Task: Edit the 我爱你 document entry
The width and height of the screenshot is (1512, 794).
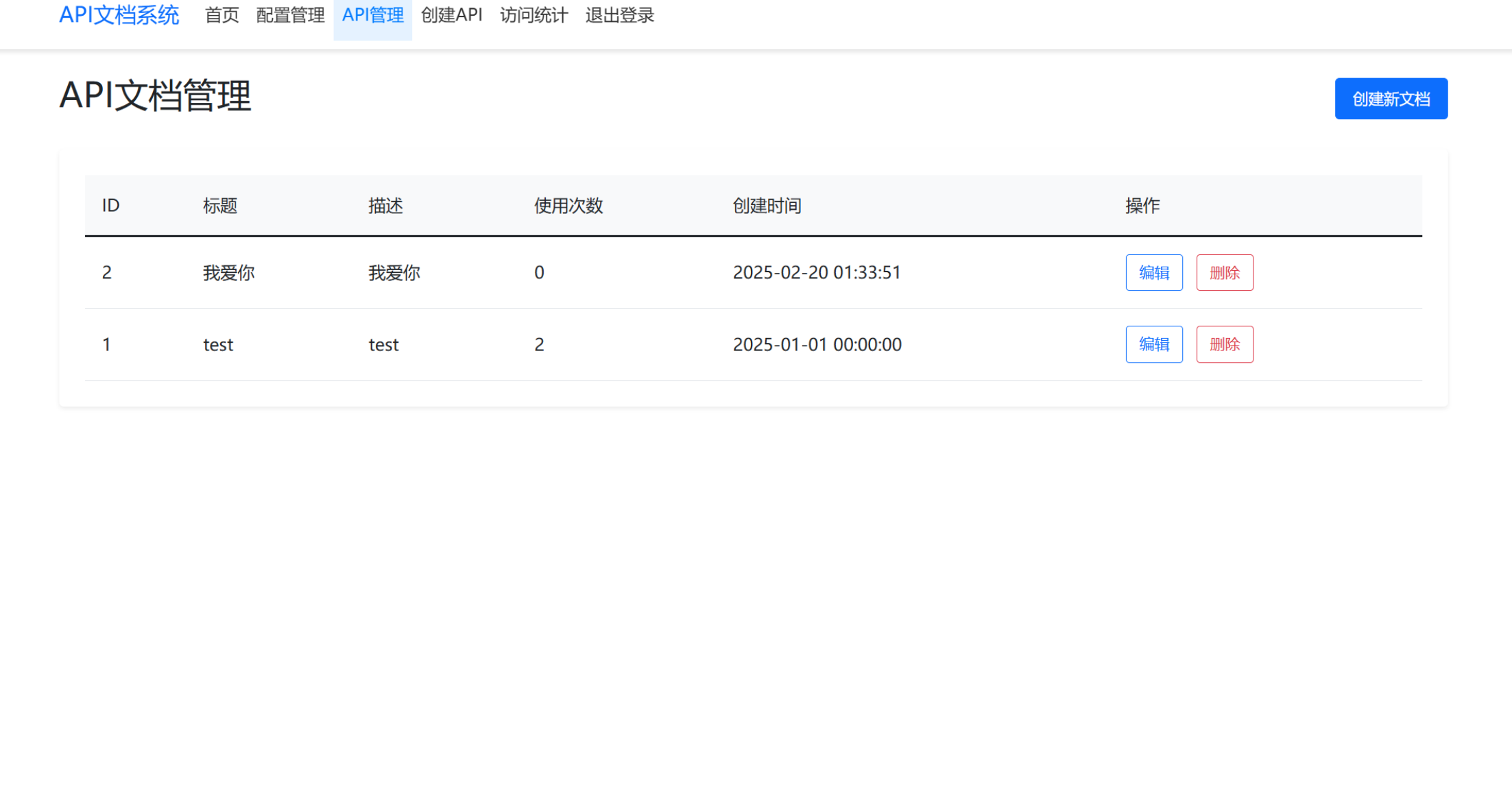Action: click(x=1154, y=272)
